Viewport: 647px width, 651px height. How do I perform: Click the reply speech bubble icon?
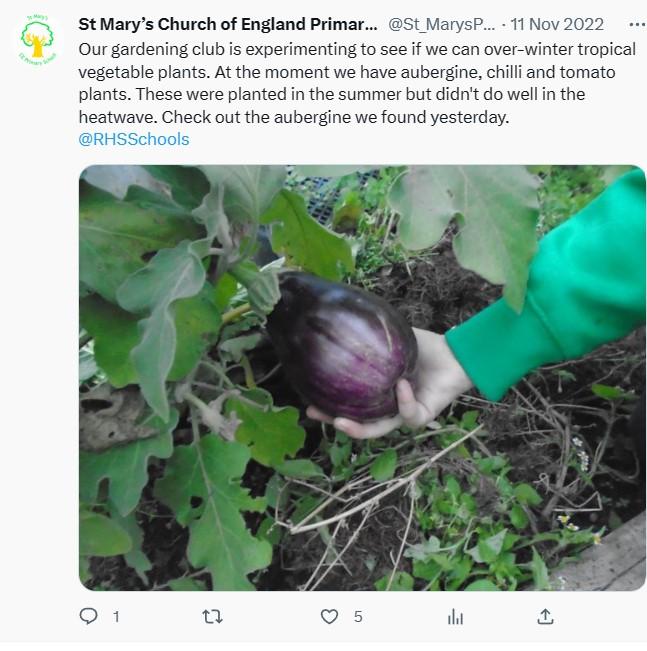(89, 617)
